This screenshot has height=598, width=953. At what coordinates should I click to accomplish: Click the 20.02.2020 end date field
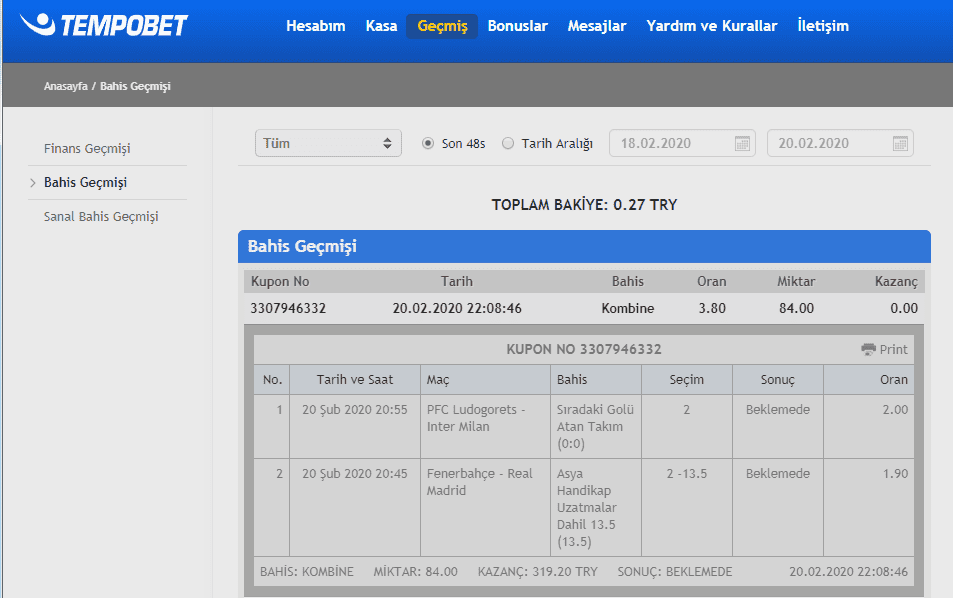pyautogui.click(x=840, y=143)
